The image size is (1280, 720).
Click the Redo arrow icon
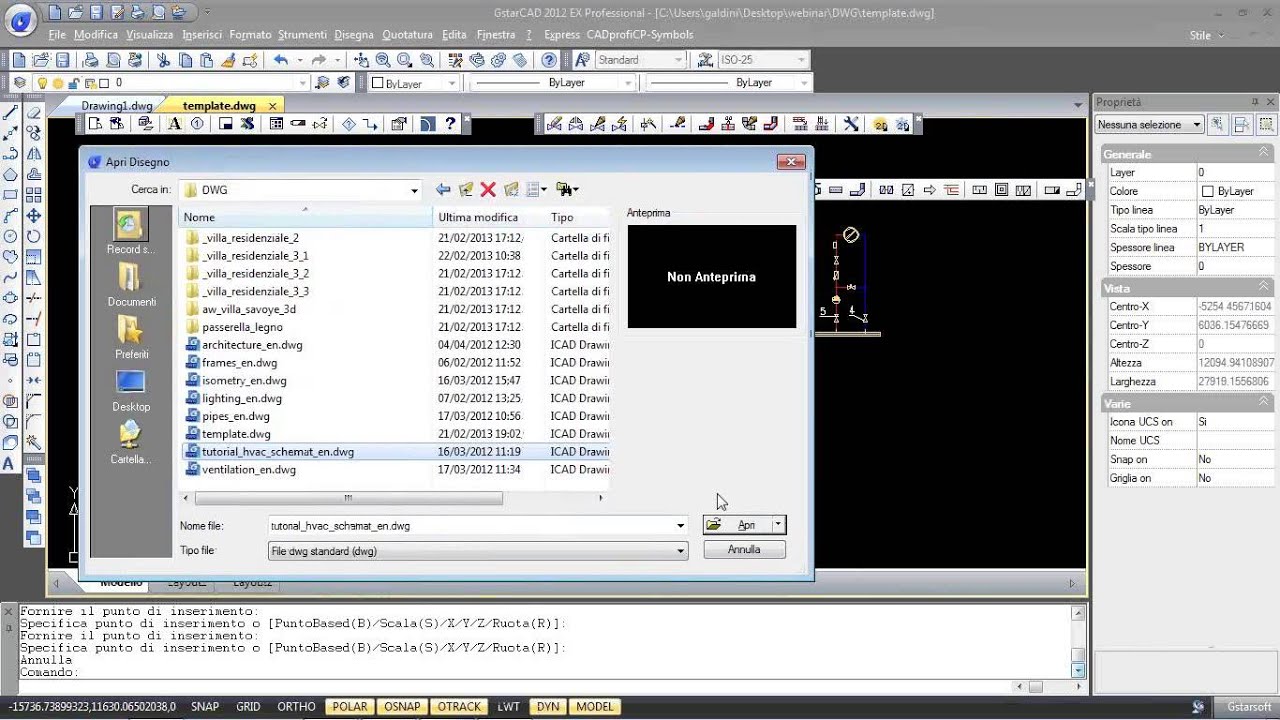(x=318, y=60)
